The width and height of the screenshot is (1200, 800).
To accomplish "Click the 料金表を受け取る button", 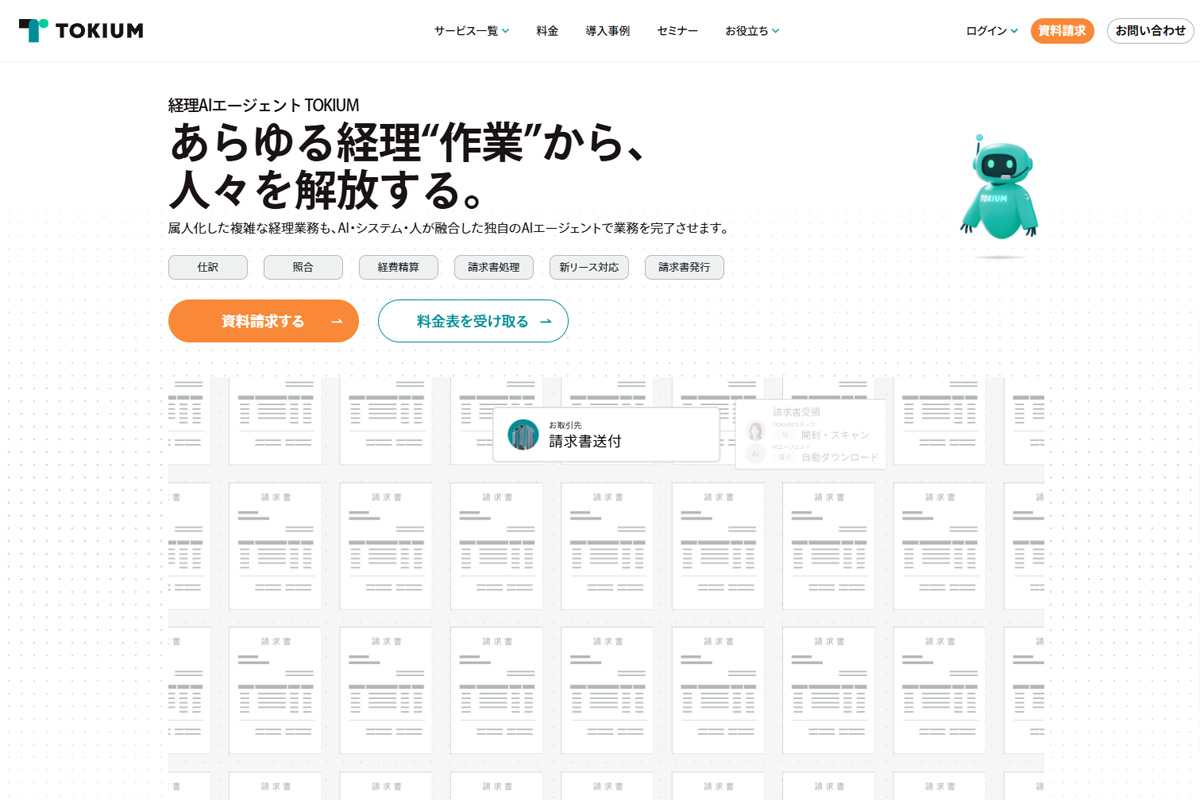I will click(473, 321).
